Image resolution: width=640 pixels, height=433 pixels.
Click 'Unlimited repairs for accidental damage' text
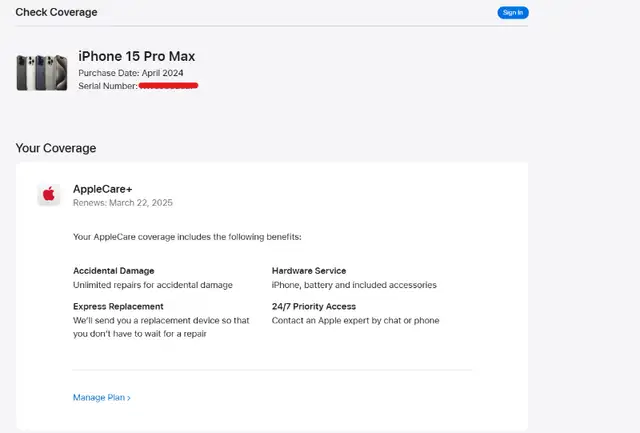(153, 285)
